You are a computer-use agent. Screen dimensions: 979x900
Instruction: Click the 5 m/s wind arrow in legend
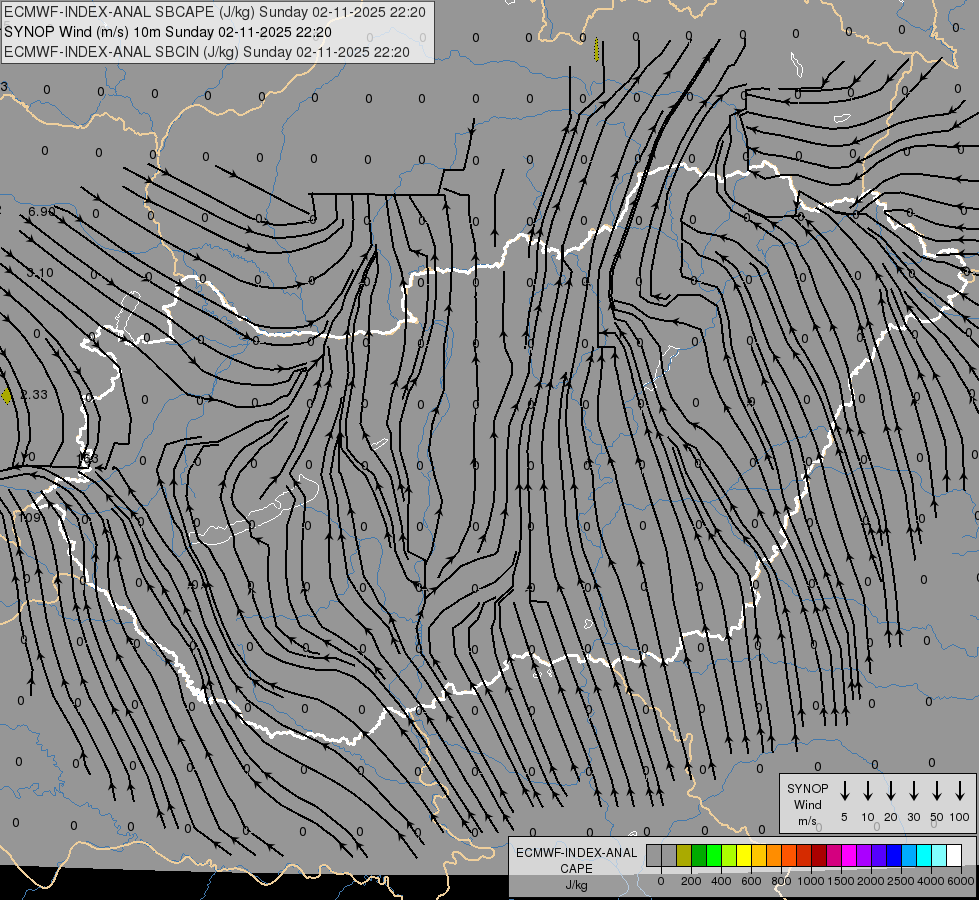pos(844,791)
